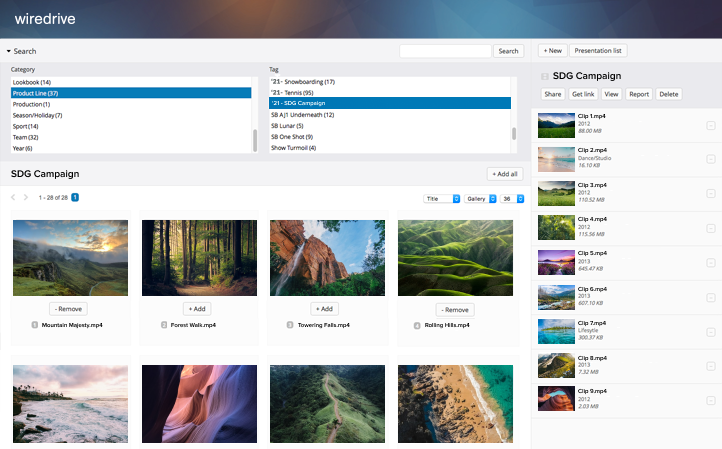Click into the search text field
This screenshot has width=722, height=449.
(x=445, y=51)
